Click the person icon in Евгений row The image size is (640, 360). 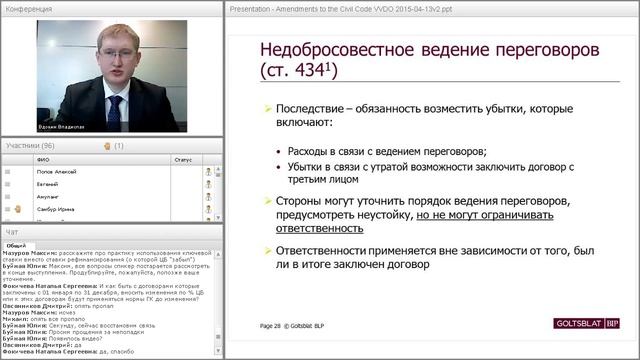point(208,184)
